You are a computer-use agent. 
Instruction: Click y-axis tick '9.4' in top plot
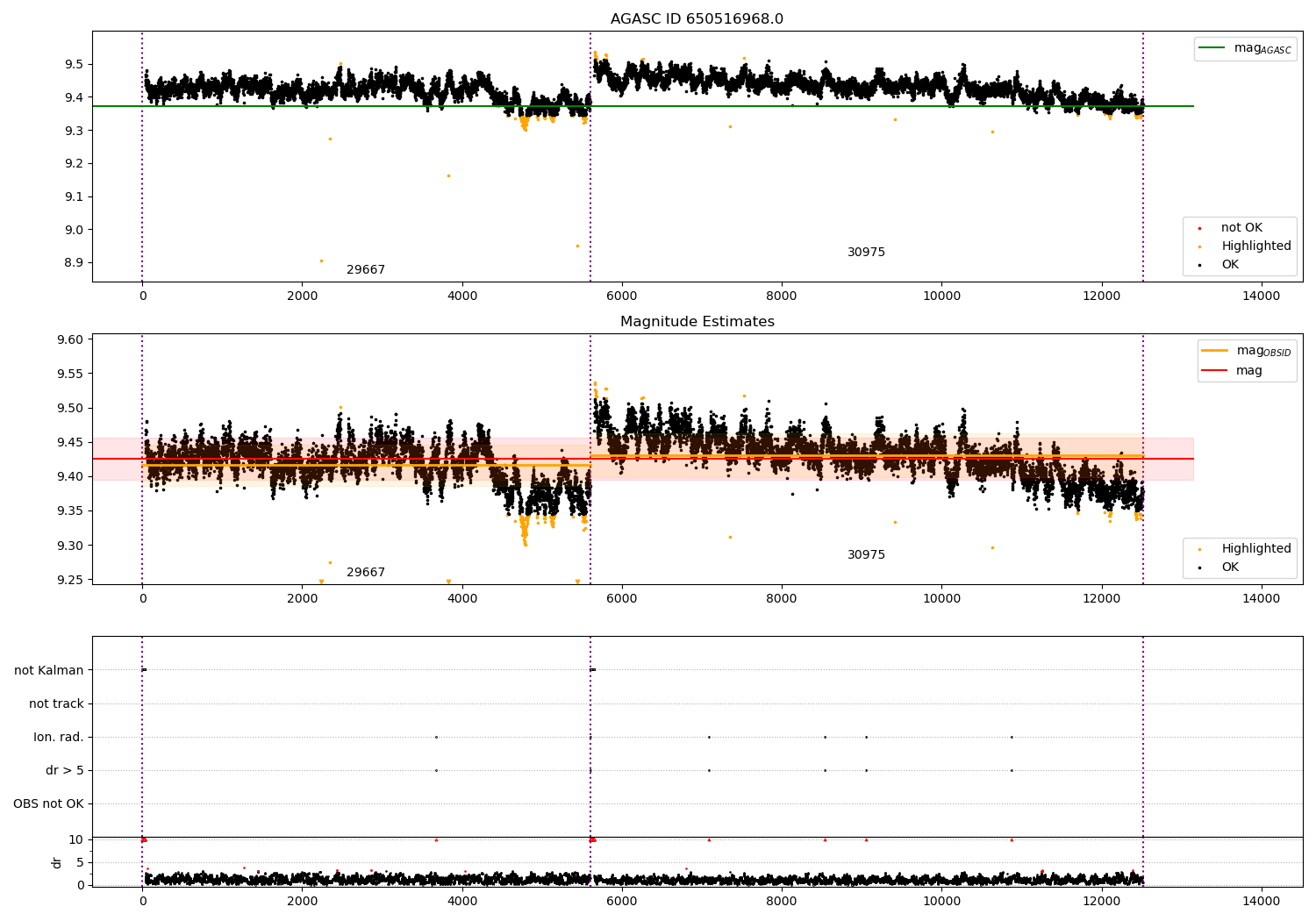(74, 97)
